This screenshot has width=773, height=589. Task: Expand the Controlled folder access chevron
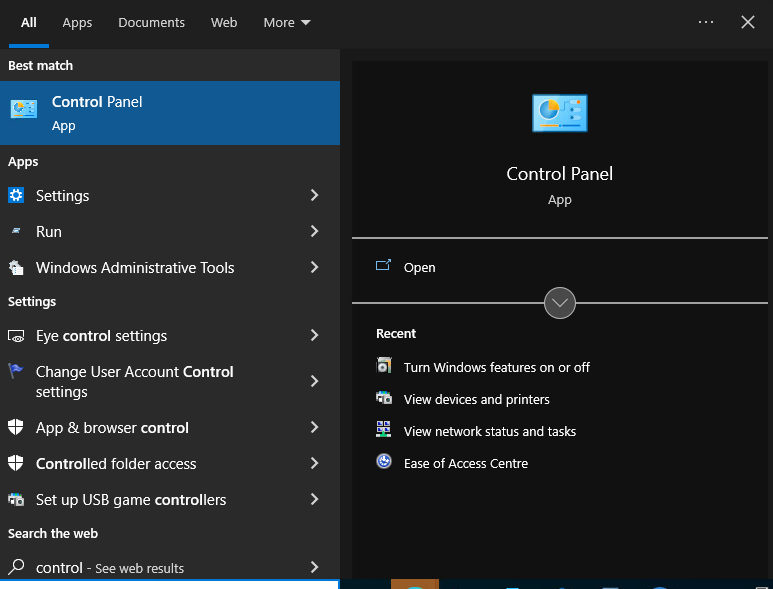[x=314, y=464]
